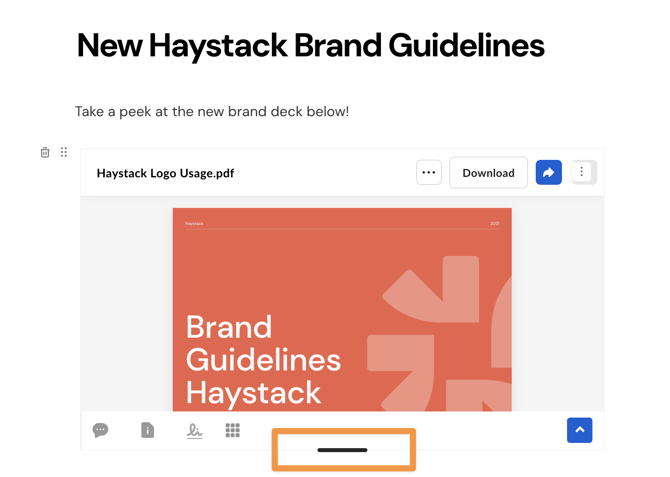Viewport: 670px width, 477px height.
Task: Click the Haystack Logo Usage.pdf file name
Action: pos(165,173)
